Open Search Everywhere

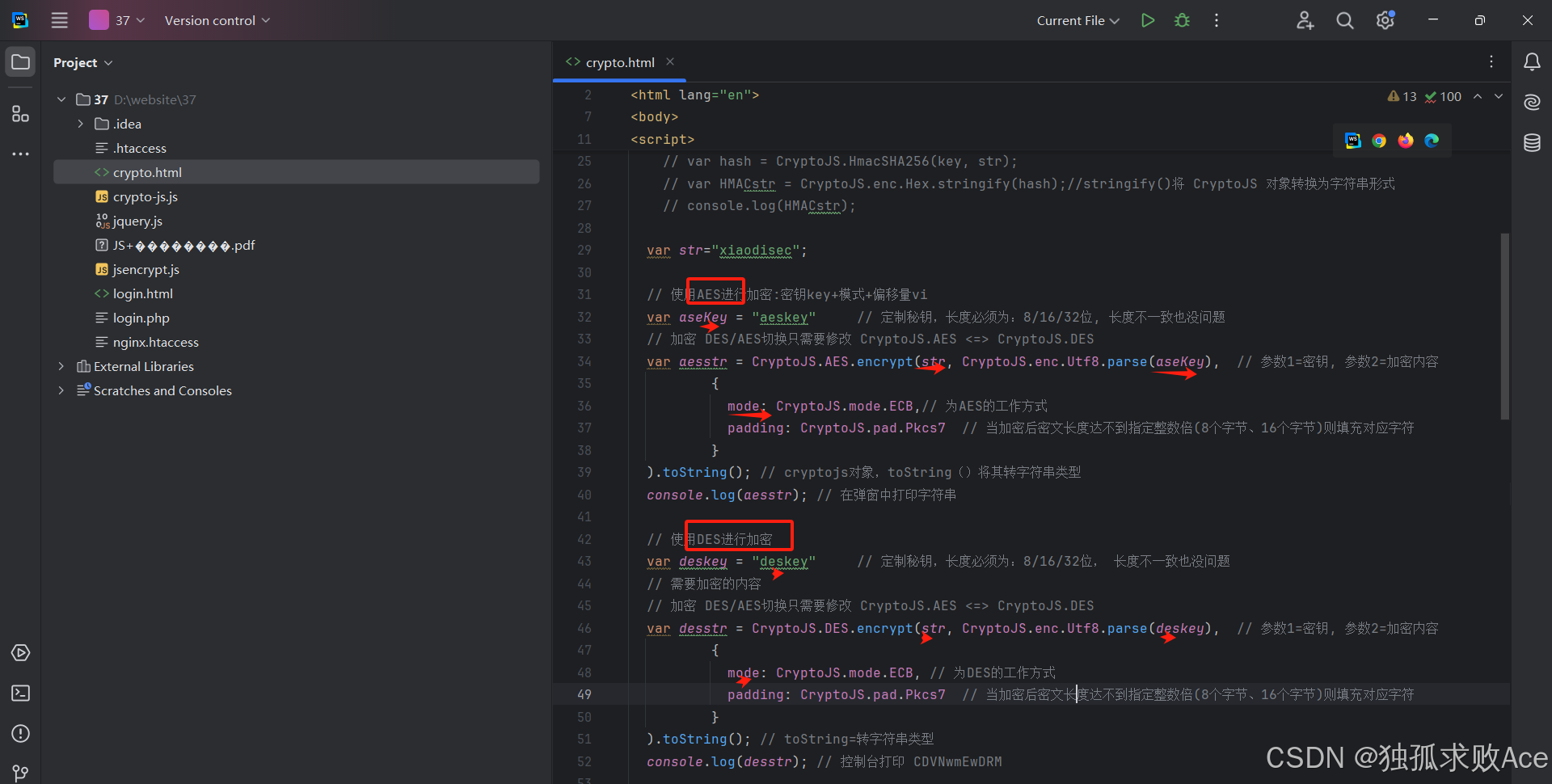[x=1344, y=20]
